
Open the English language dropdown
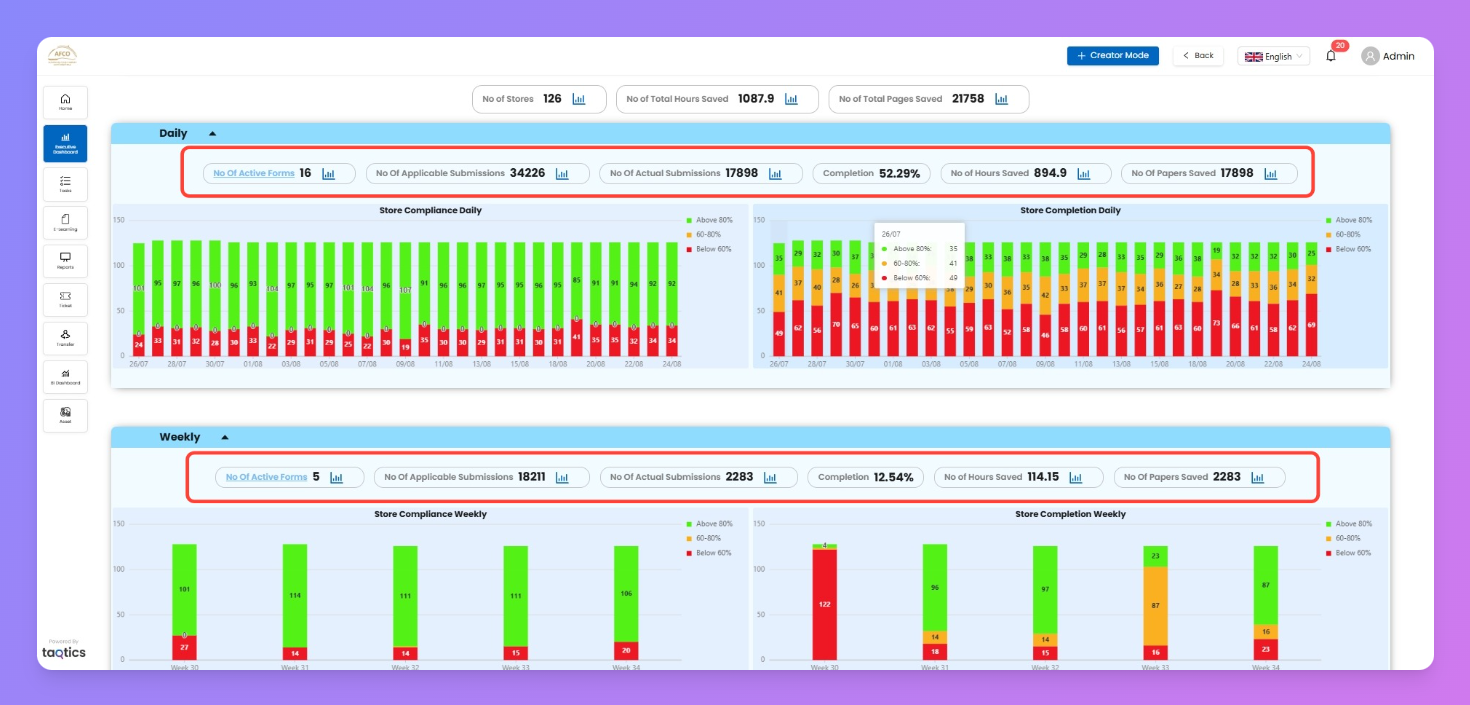tap(1273, 56)
